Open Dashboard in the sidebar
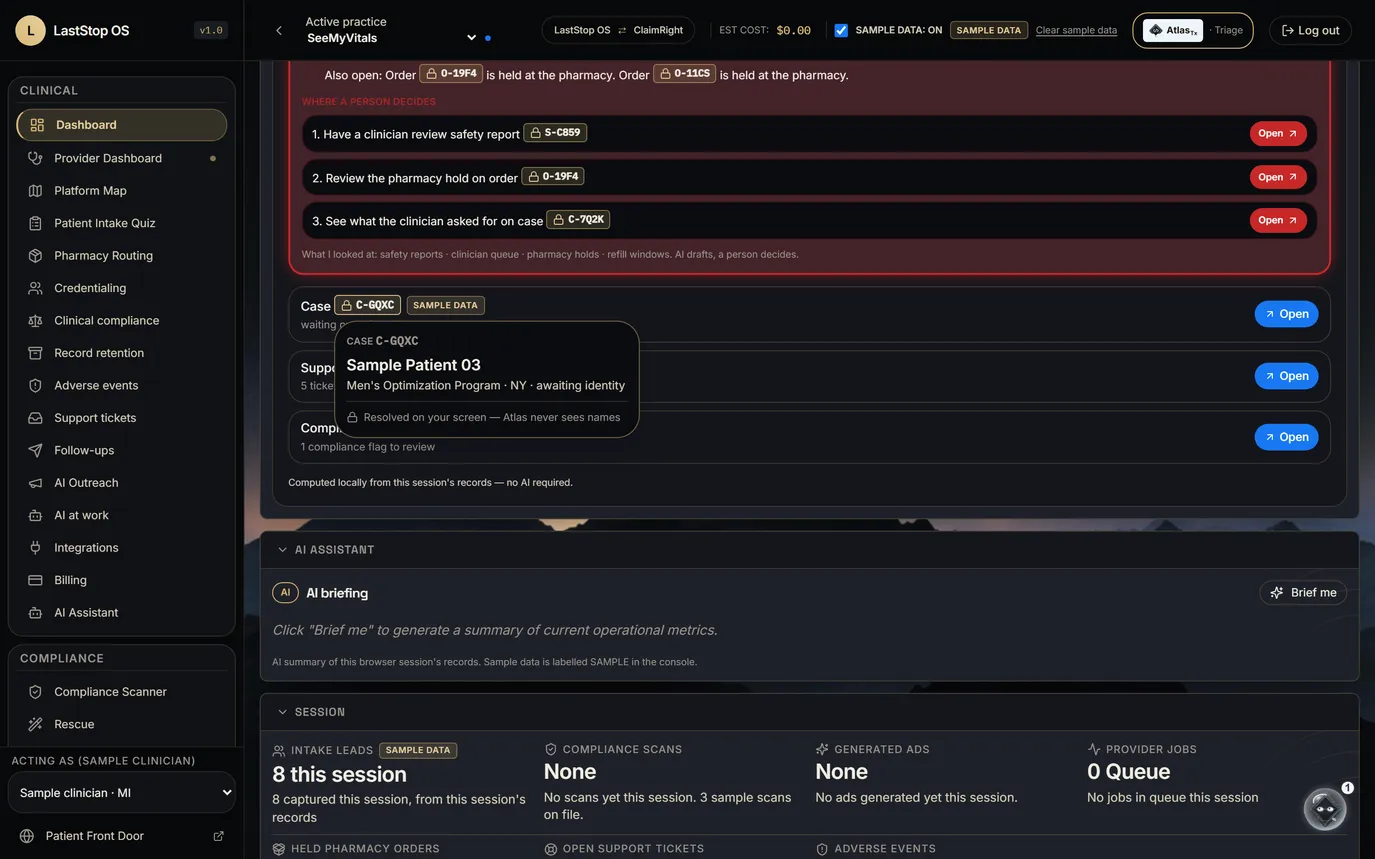This screenshot has width=1375, height=859. click(x=121, y=125)
